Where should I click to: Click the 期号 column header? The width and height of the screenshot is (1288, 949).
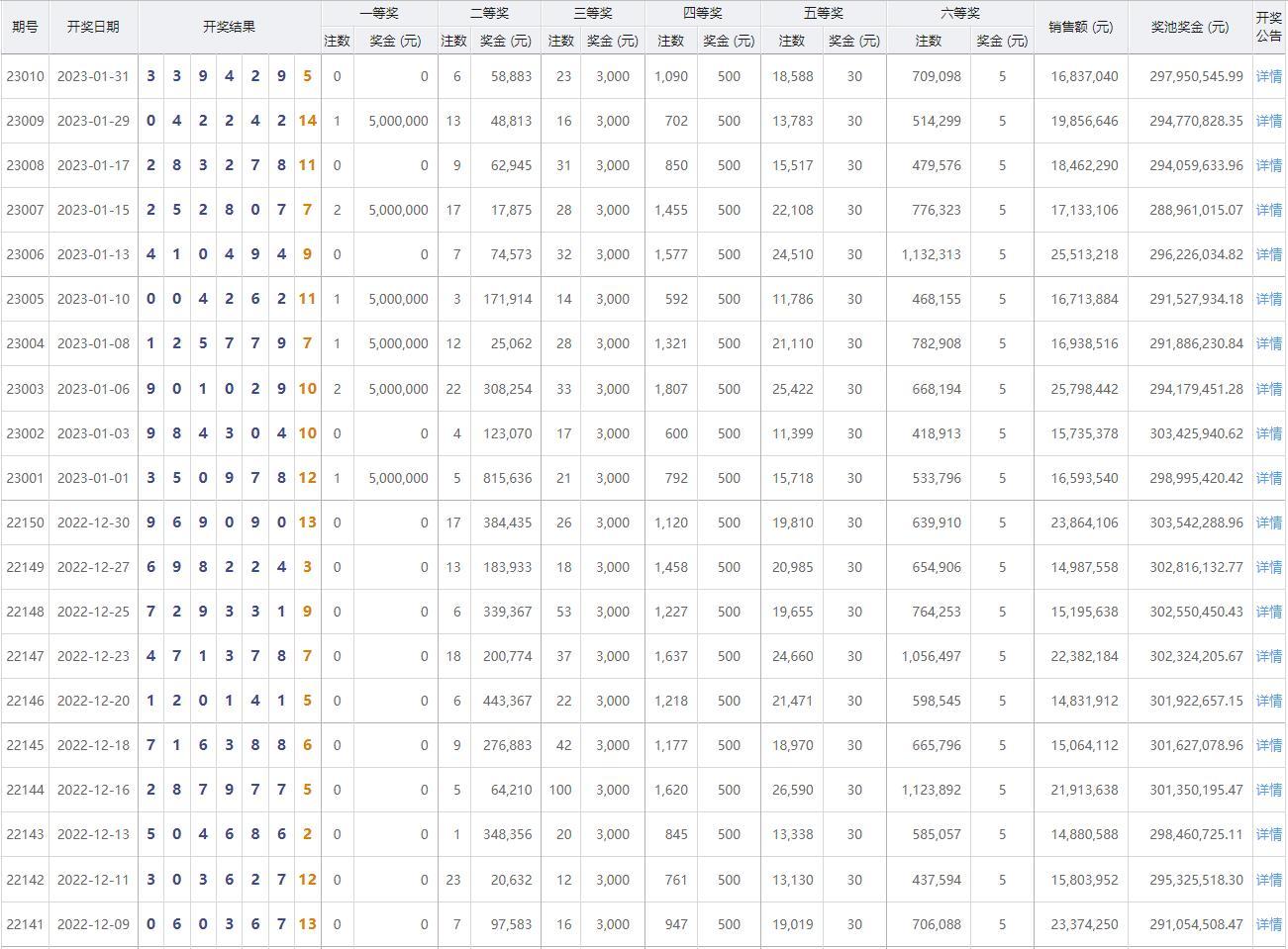click(25, 27)
